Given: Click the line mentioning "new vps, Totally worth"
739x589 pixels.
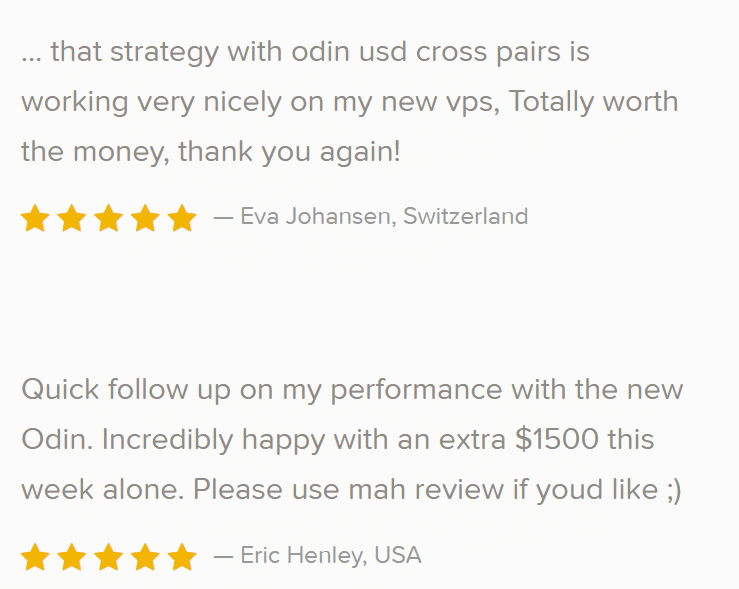Looking at the screenshot, I should (350, 103).
